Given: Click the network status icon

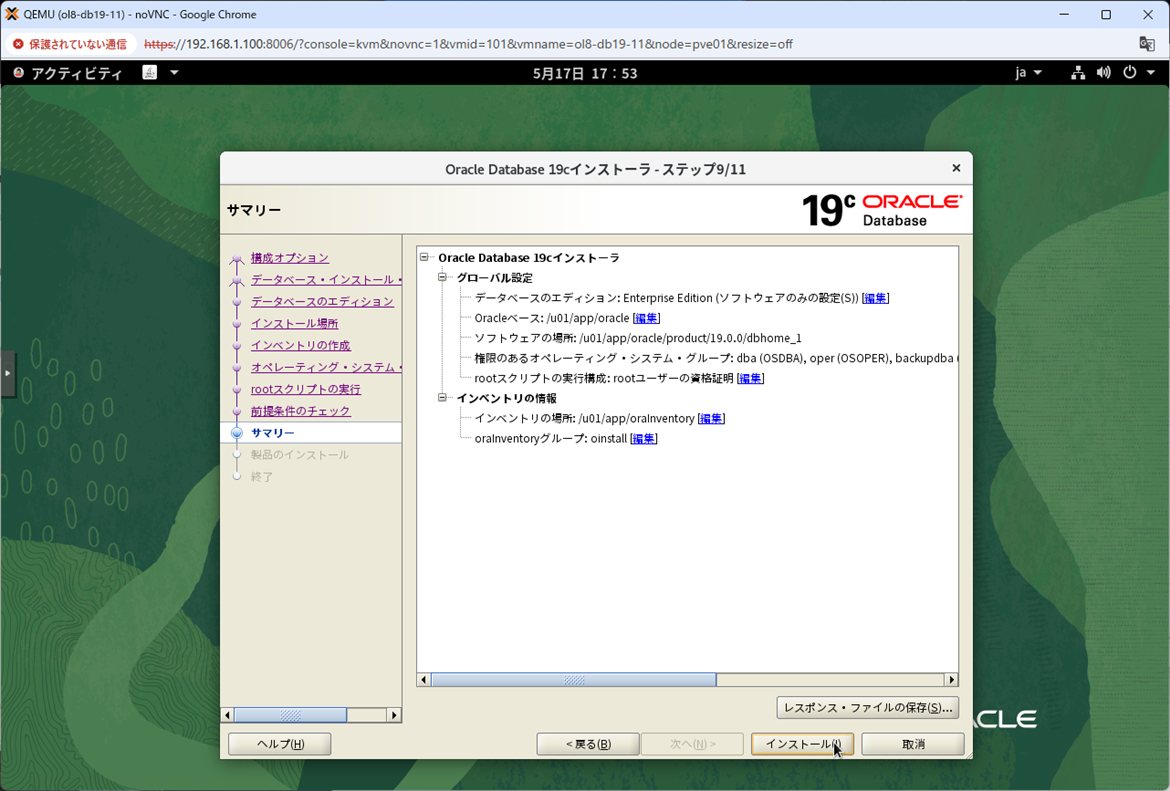Looking at the screenshot, I should 1077,72.
